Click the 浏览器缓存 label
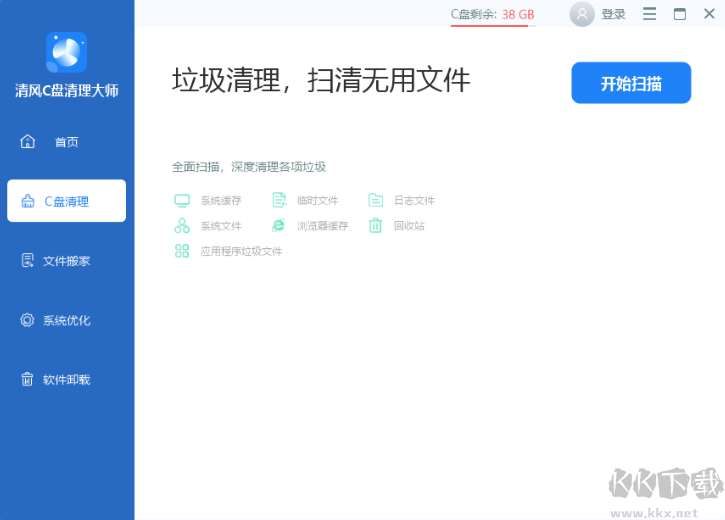725x520 pixels. click(x=323, y=226)
